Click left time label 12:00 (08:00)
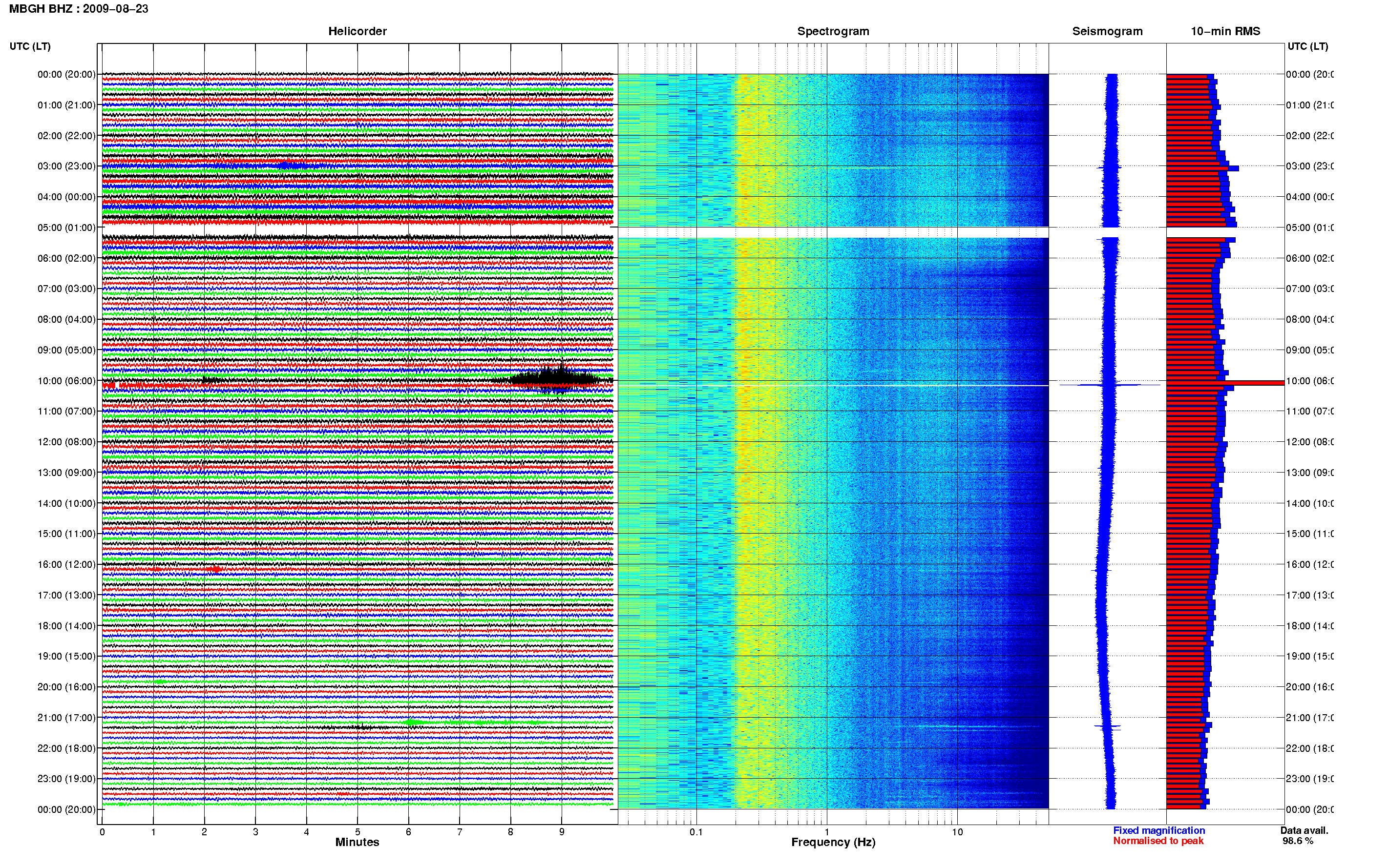 [66, 442]
